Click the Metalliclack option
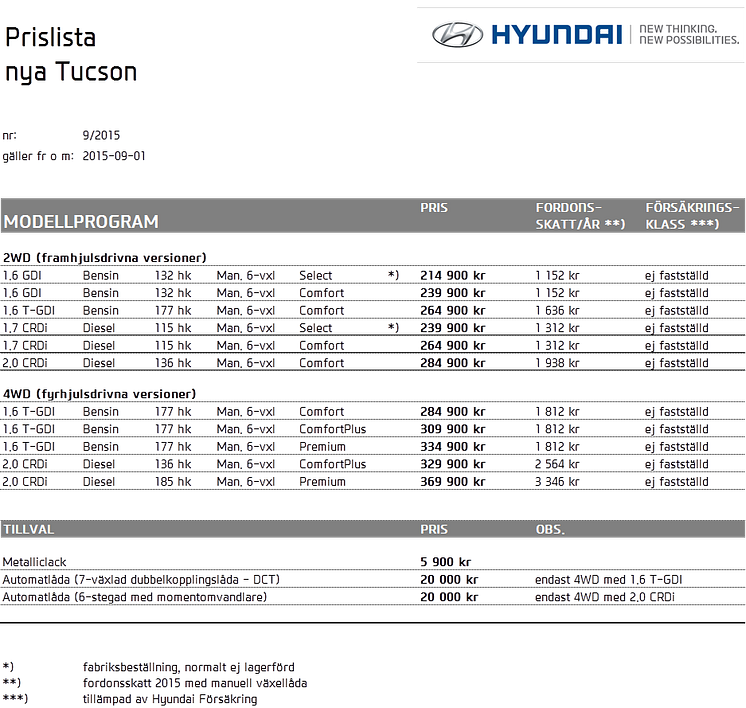This screenshot has width=746, height=708. pyautogui.click(x=34, y=562)
